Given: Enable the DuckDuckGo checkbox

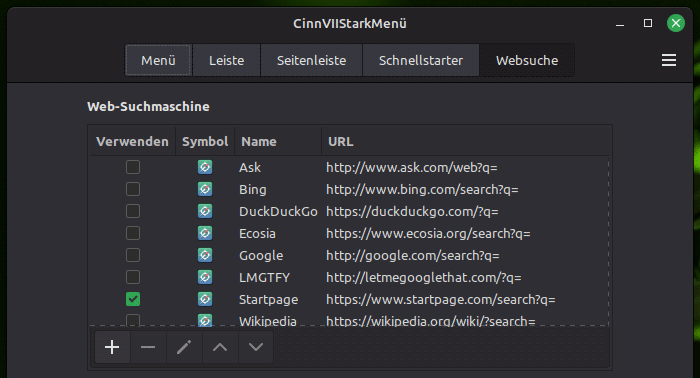Looking at the screenshot, I should 133,211.
